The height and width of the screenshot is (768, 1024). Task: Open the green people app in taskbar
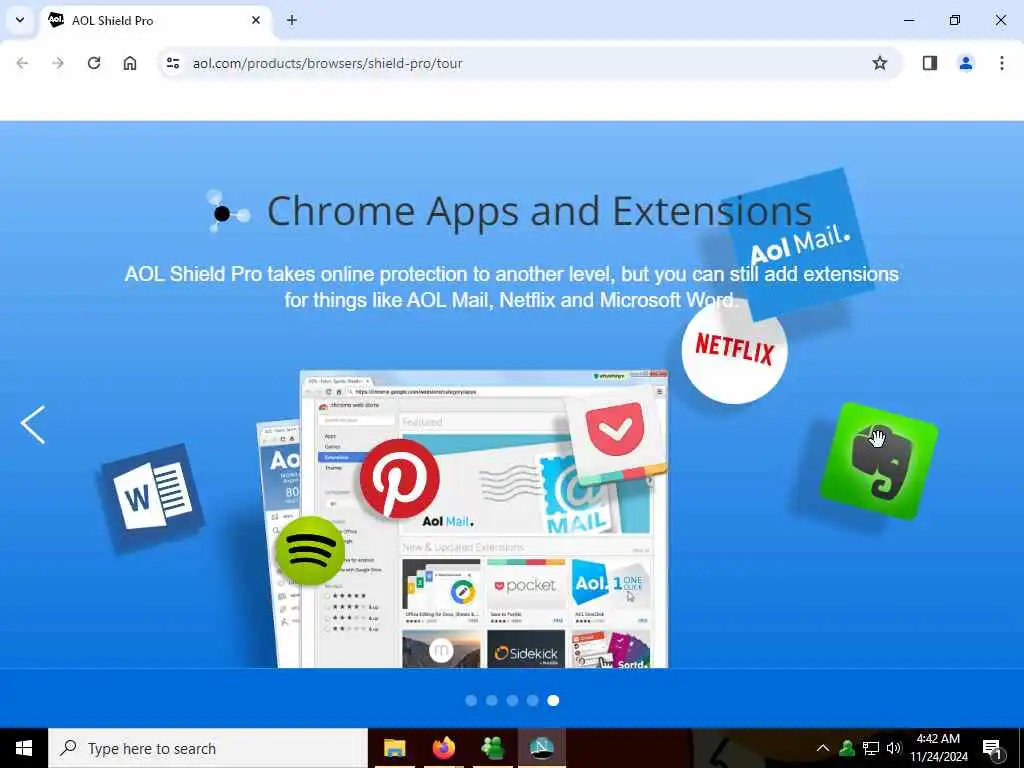point(492,748)
